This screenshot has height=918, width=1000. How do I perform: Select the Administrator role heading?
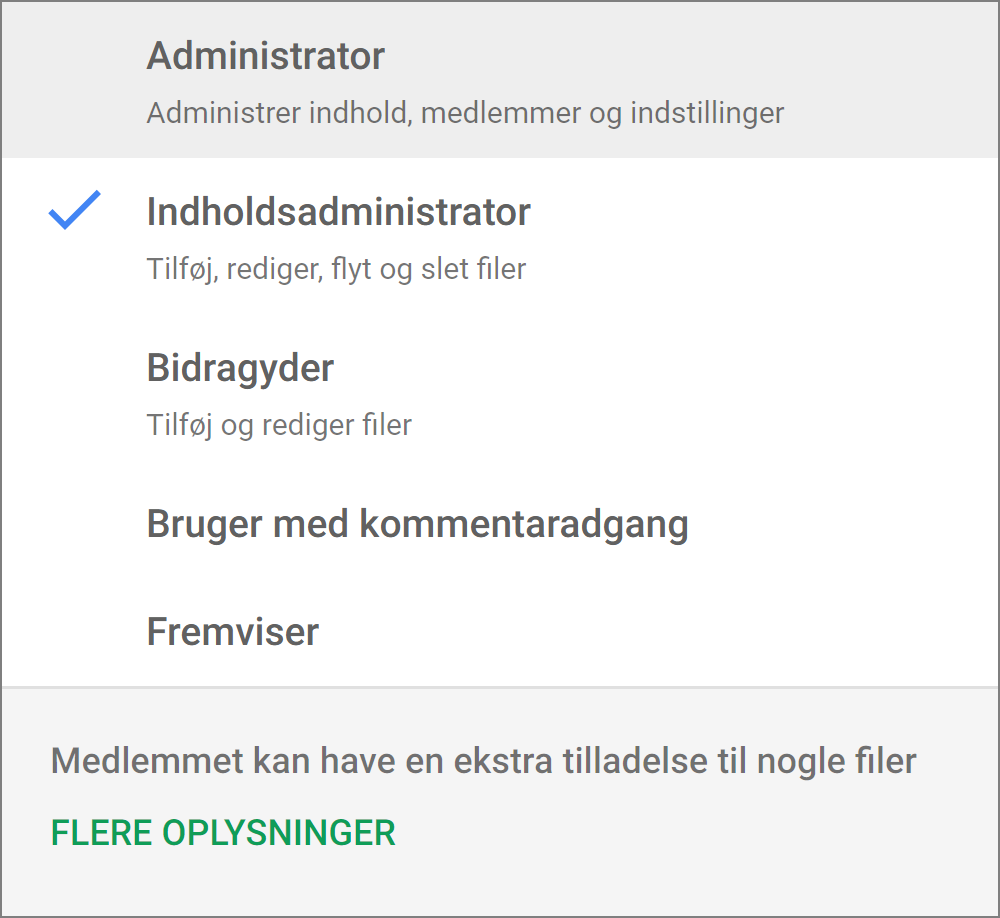pos(265,56)
